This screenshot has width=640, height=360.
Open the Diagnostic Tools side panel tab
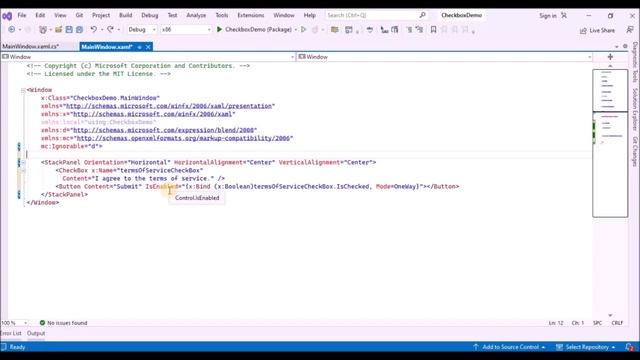(635, 62)
